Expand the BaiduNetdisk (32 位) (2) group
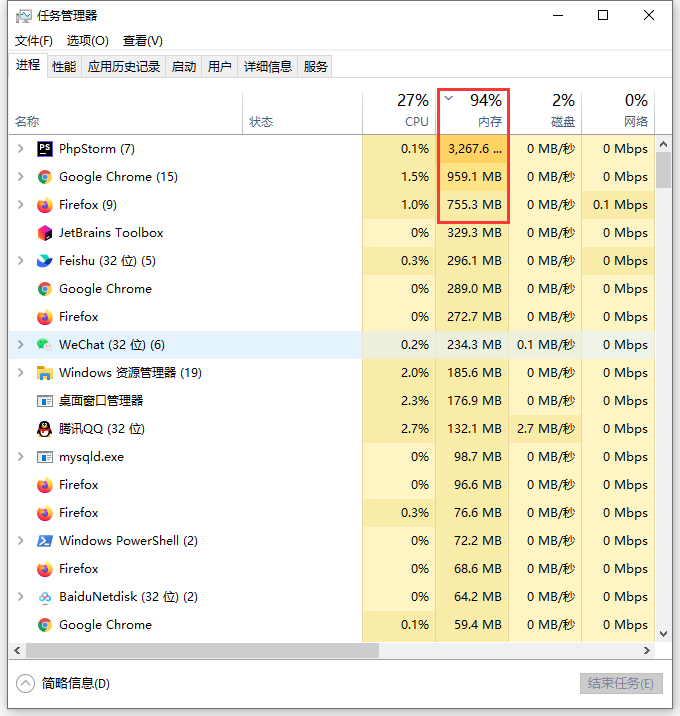The width and height of the screenshot is (680, 716). point(21,597)
